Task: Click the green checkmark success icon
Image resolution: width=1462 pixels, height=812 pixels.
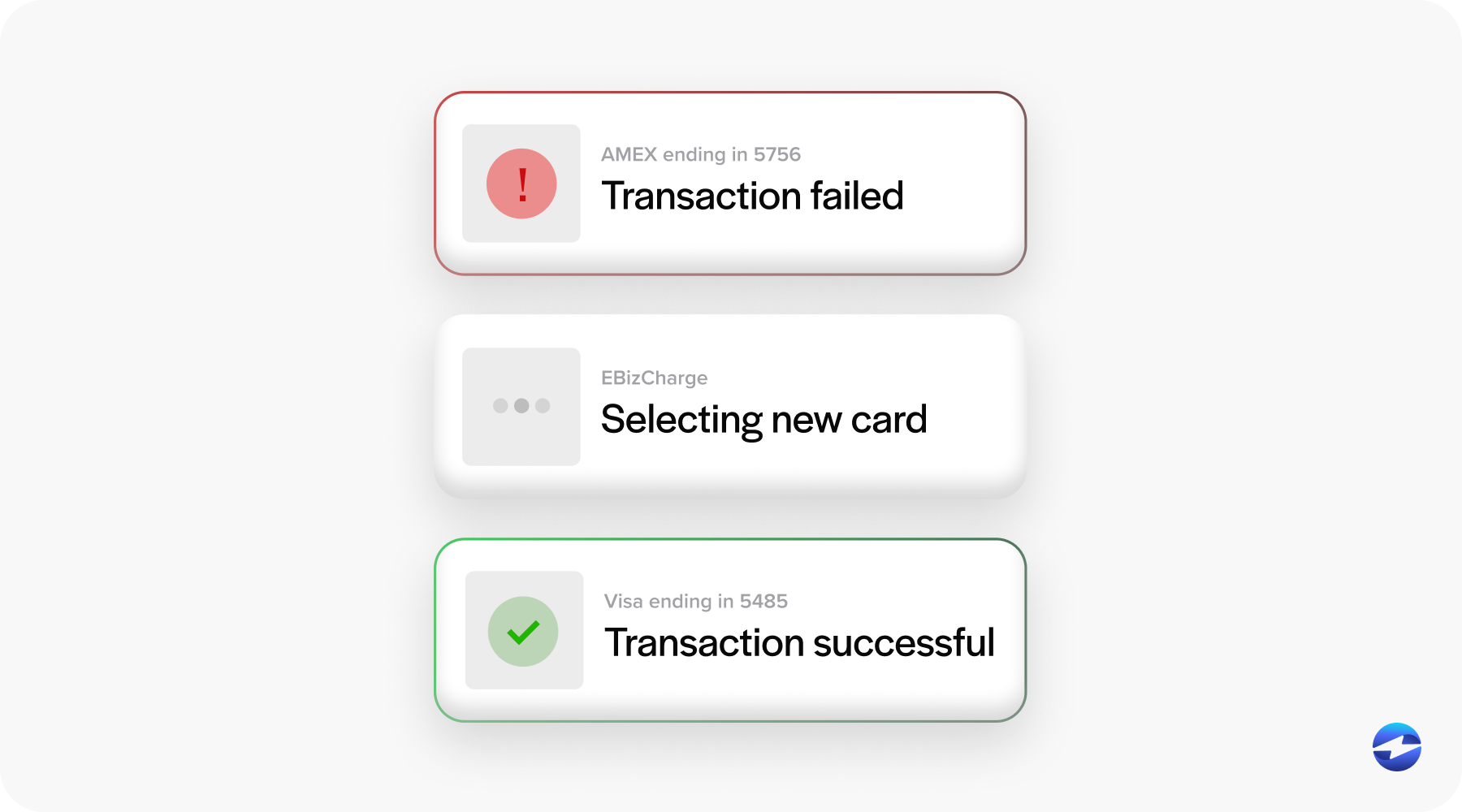Action: pos(523,632)
